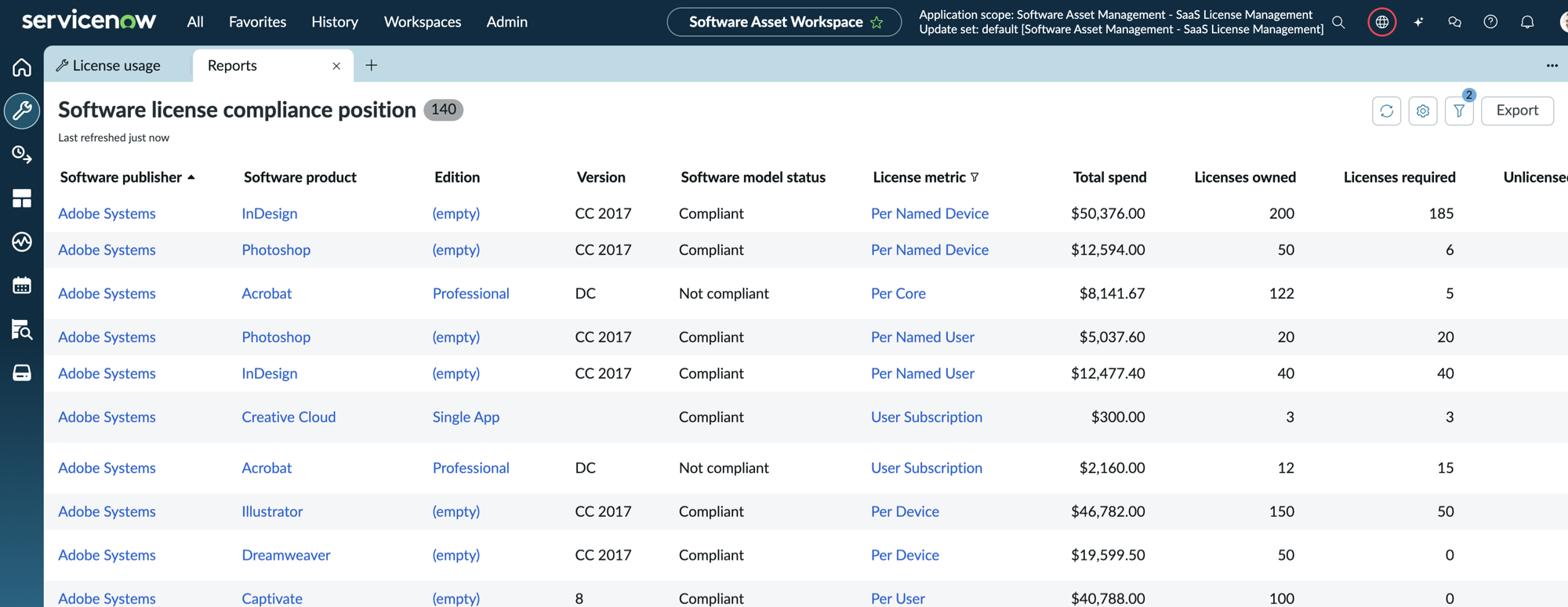Screen dimensions: 1568x607
Task: Refresh the compliance position list
Action: [x=1387, y=111]
